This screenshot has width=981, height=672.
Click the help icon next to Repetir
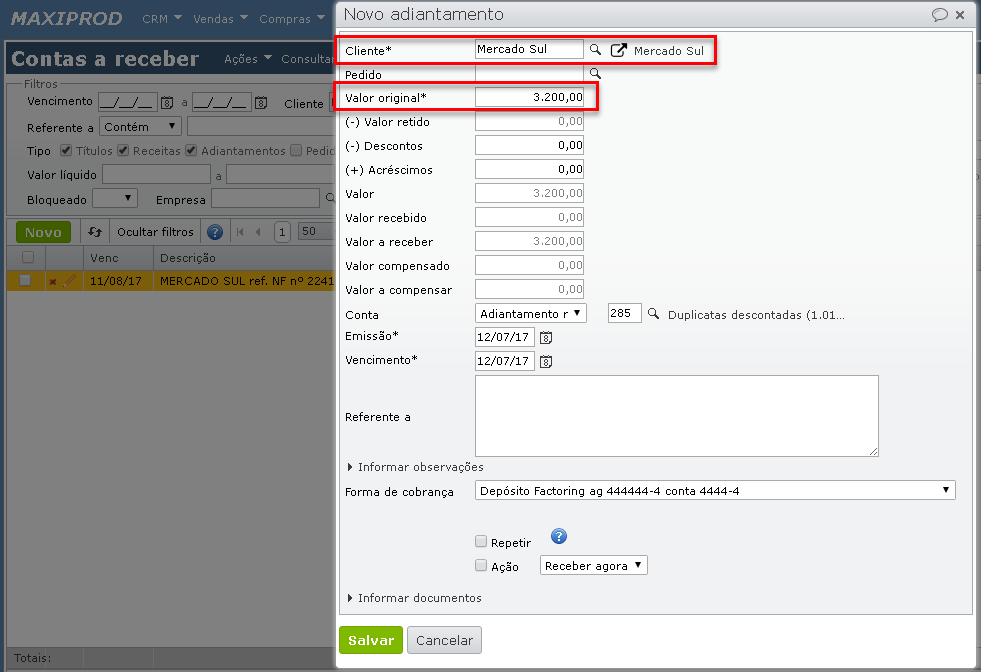[559, 536]
